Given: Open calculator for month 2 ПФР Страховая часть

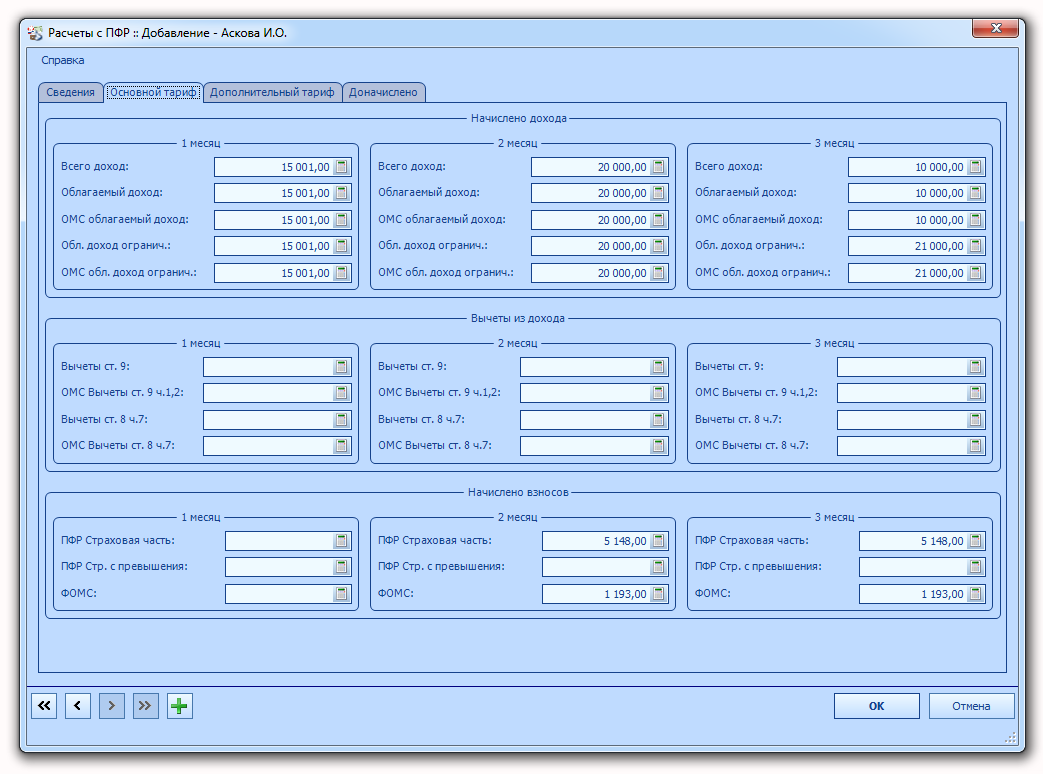Looking at the screenshot, I should 659,541.
